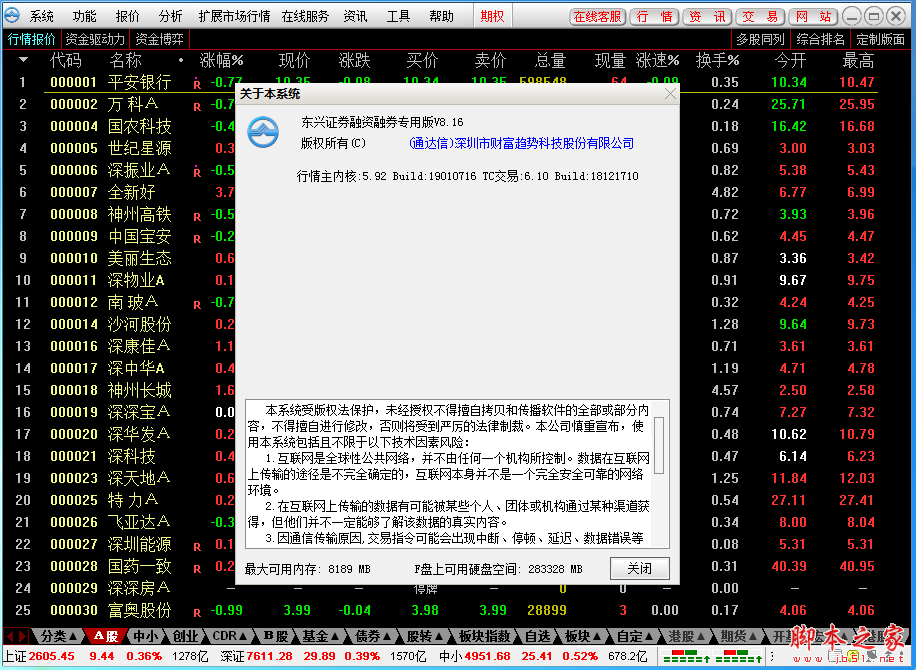Screen dimensions: 916x670
Task: Click the 综合排名 button
Action: click(820, 39)
